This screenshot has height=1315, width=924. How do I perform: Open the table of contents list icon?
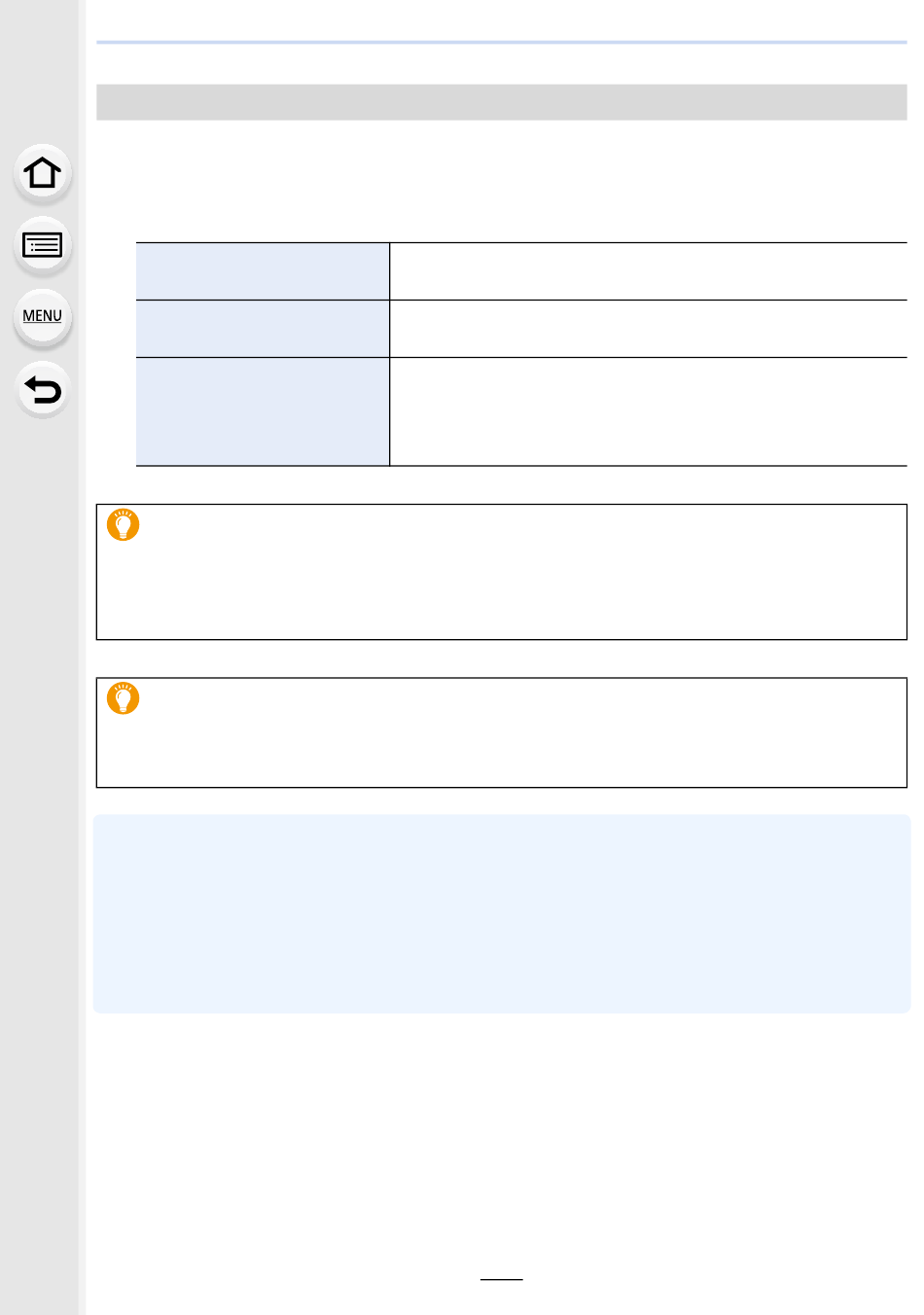pyautogui.click(x=43, y=245)
